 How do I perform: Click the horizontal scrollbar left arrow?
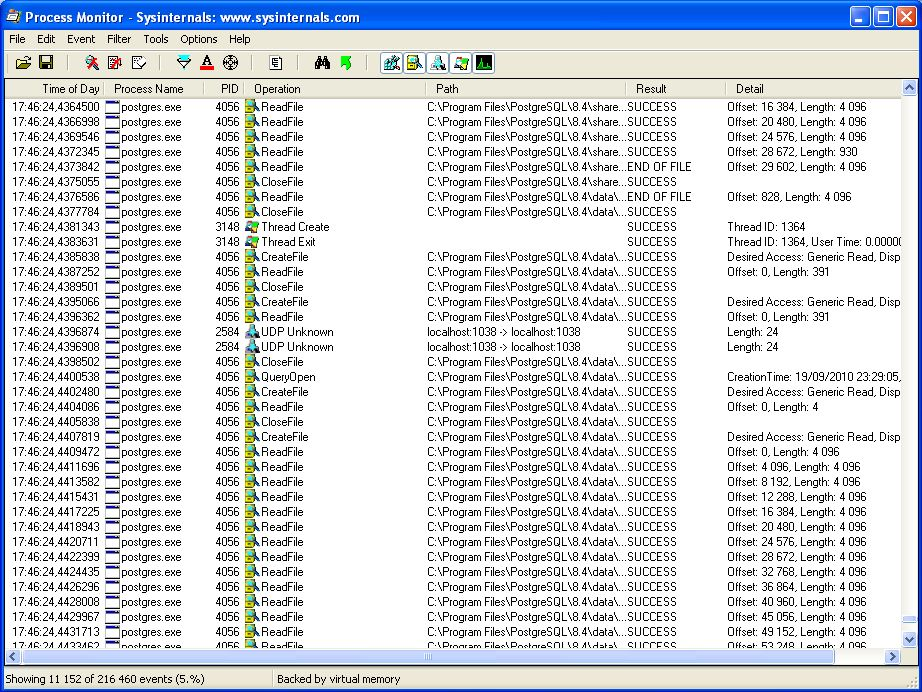(x=12, y=656)
